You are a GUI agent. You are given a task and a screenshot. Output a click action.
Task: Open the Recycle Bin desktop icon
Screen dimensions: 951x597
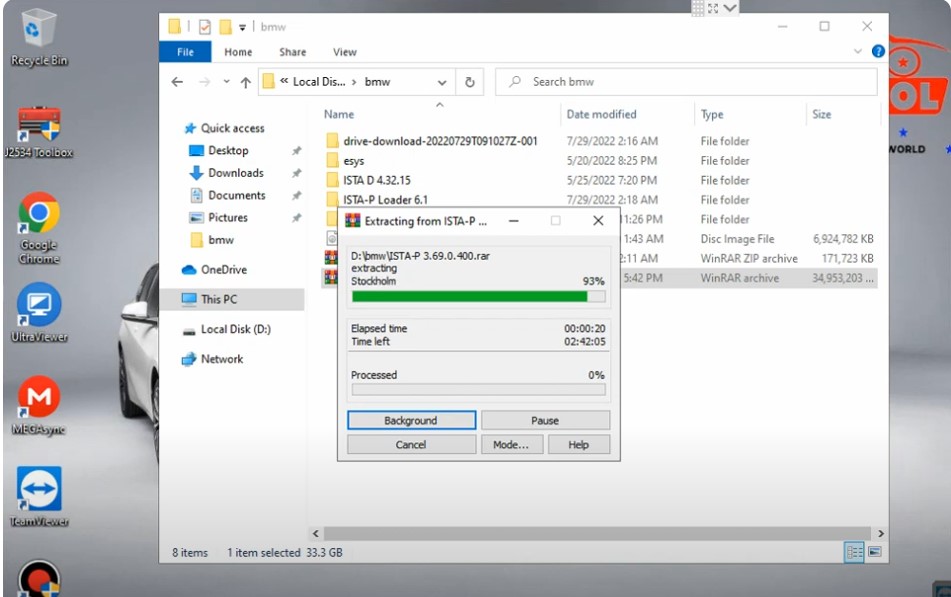click(x=38, y=32)
